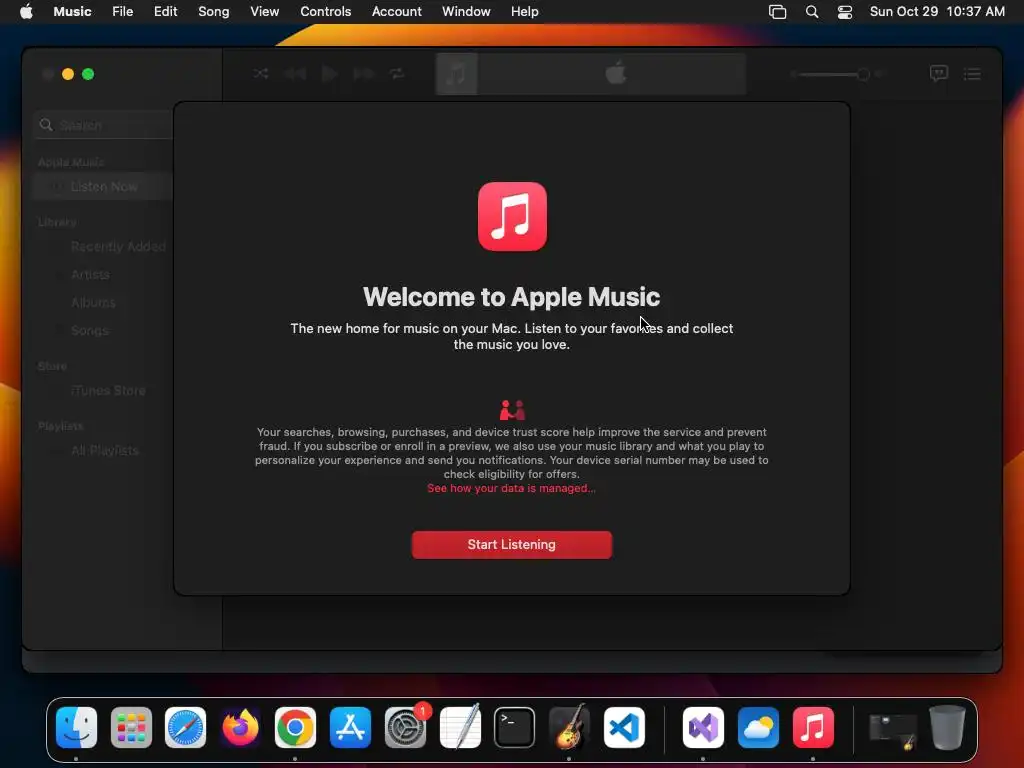The image size is (1024, 768).
Task: Open Visual Studio from the Dock
Action: coord(703,727)
